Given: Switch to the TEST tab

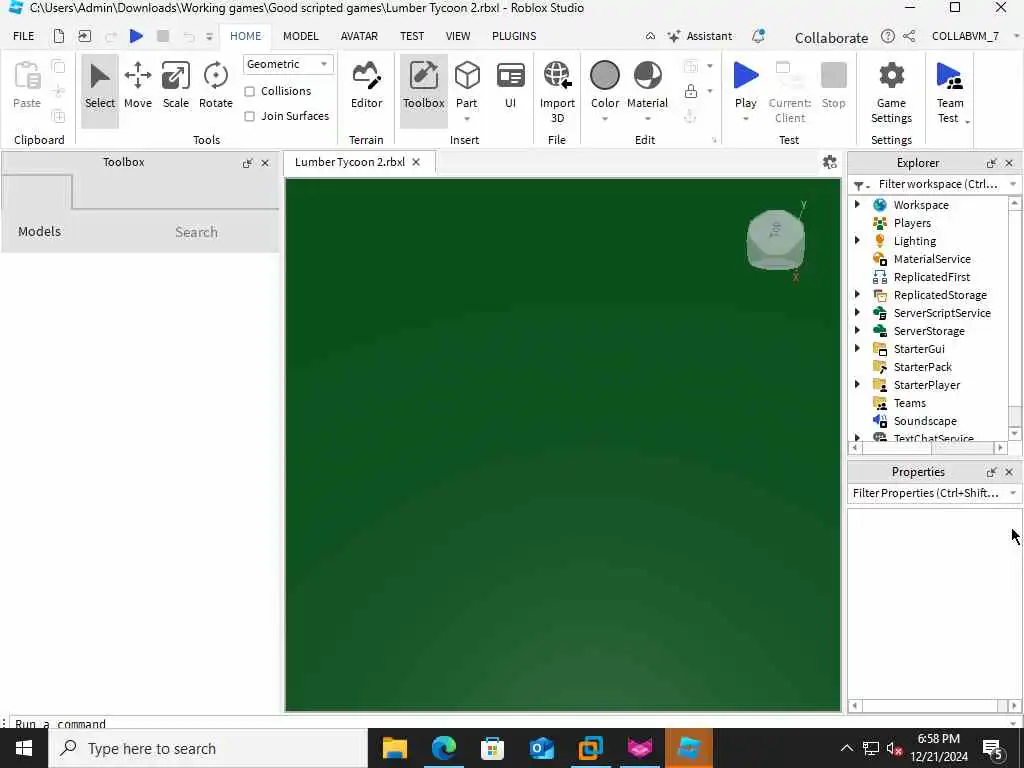Looking at the screenshot, I should (x=412, y=36).
